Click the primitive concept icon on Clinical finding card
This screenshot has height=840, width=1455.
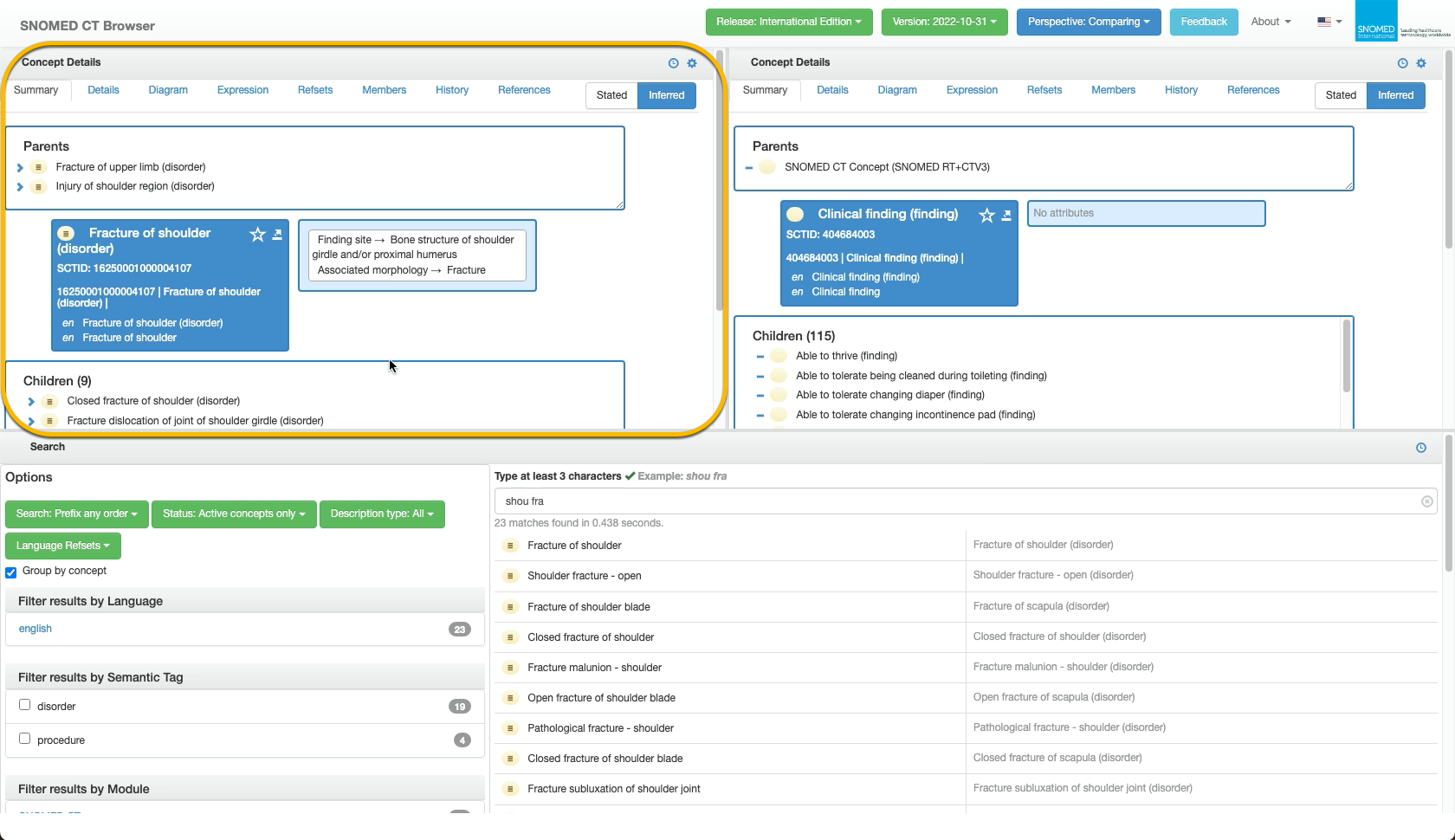[795, 214]
